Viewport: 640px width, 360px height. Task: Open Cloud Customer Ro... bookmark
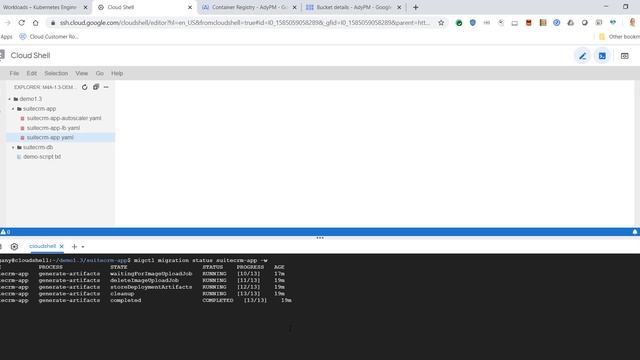tap(49, 37)
